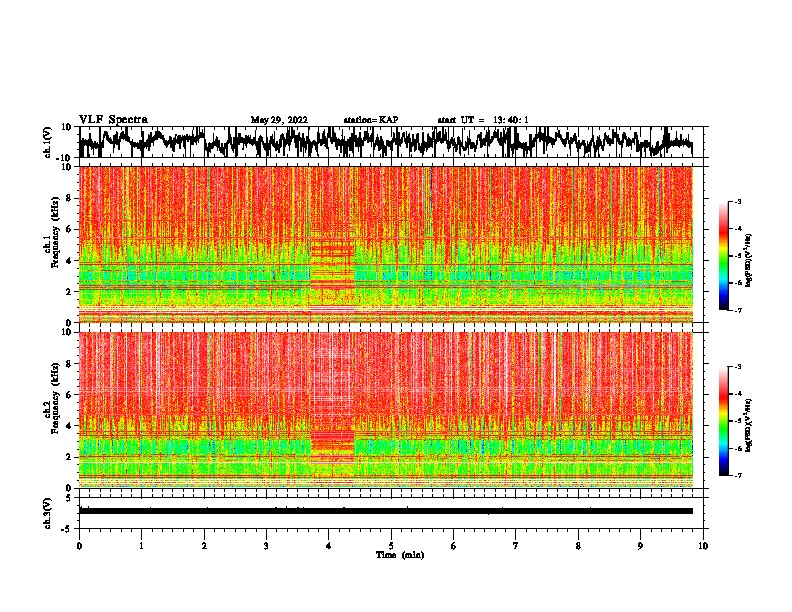The height and width of the screenshot is (612, 792).
Task: Click the time axis tick label "1"
Action: click(141, 546)
